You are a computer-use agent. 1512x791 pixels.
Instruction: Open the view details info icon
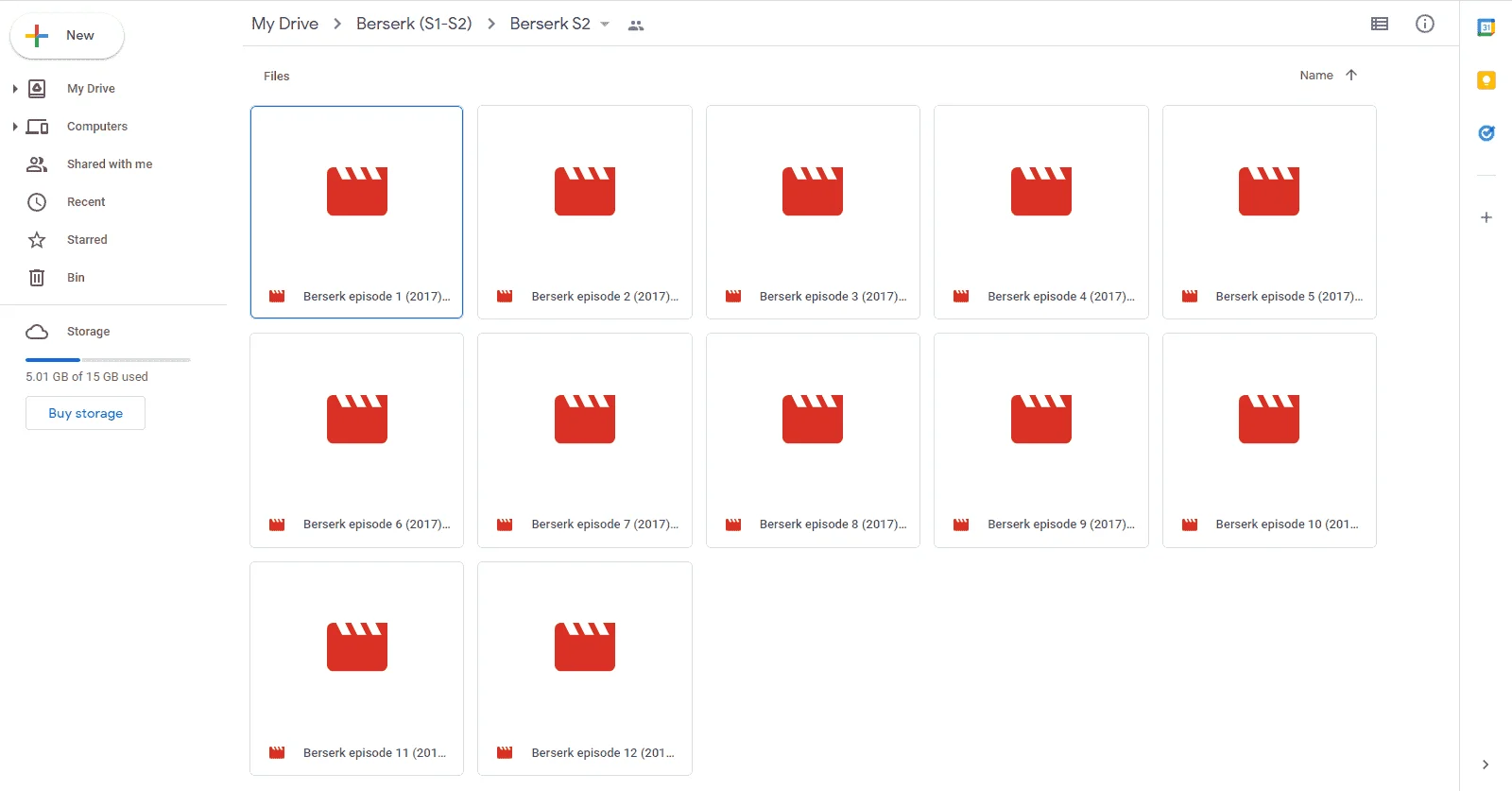coord(1425,24)
